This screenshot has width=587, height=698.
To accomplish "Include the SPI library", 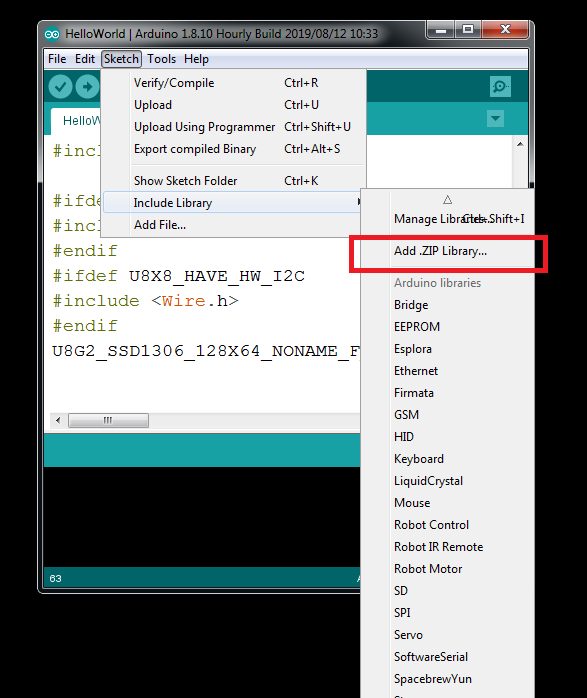I will (x=448, y=613).
